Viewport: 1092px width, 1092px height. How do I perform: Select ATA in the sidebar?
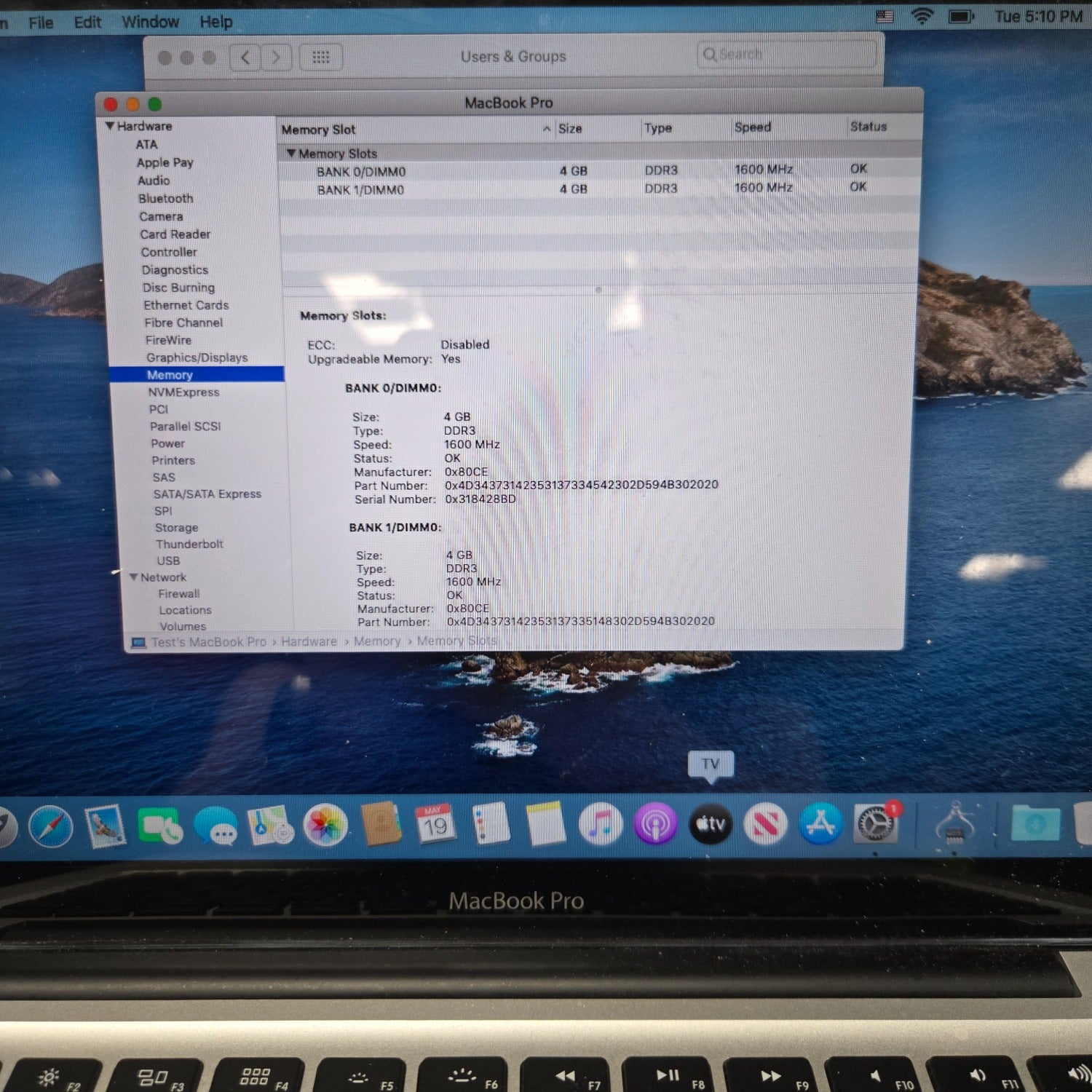[x=146, y=145]
